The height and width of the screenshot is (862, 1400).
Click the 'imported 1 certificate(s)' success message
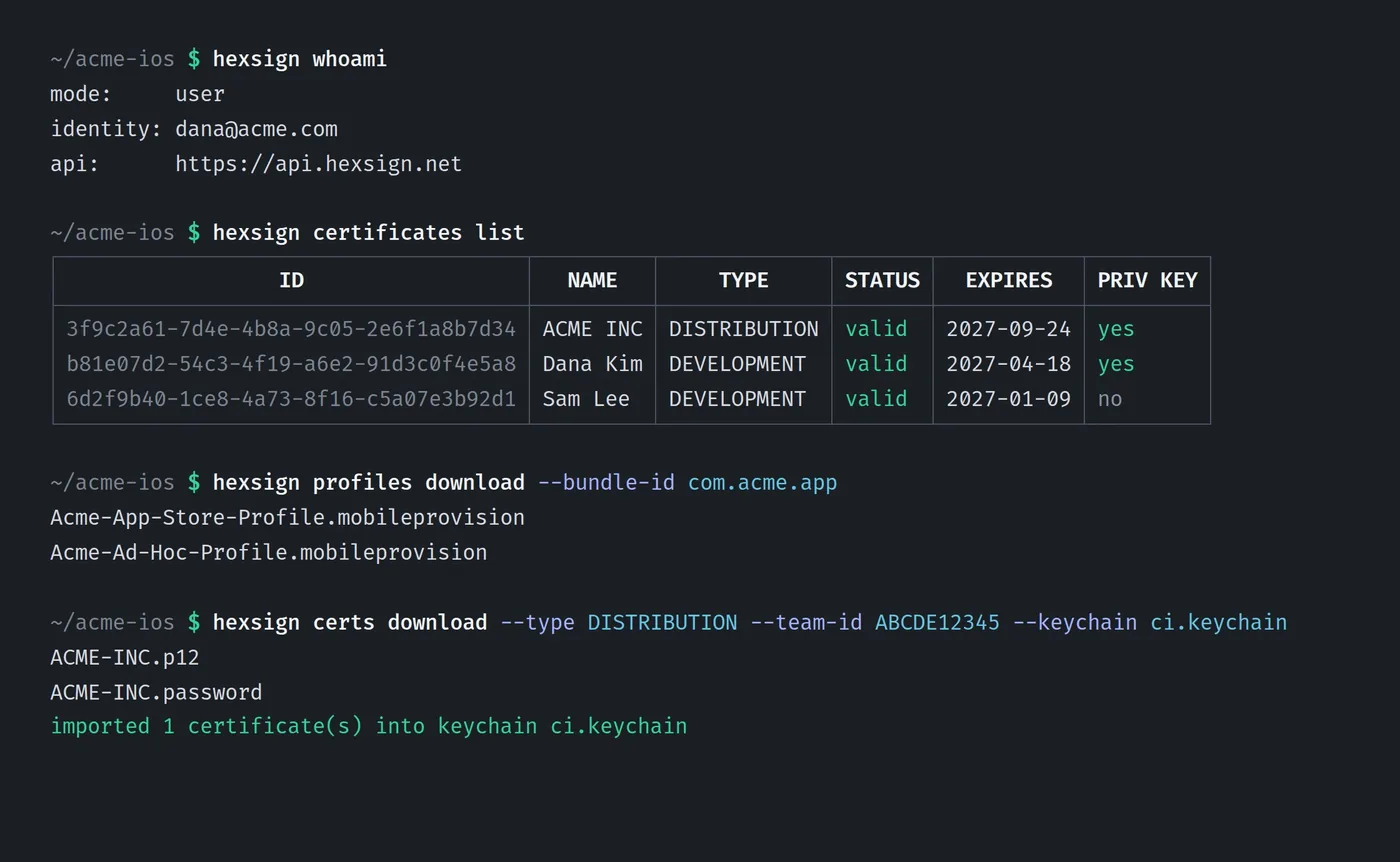[369, 726]
